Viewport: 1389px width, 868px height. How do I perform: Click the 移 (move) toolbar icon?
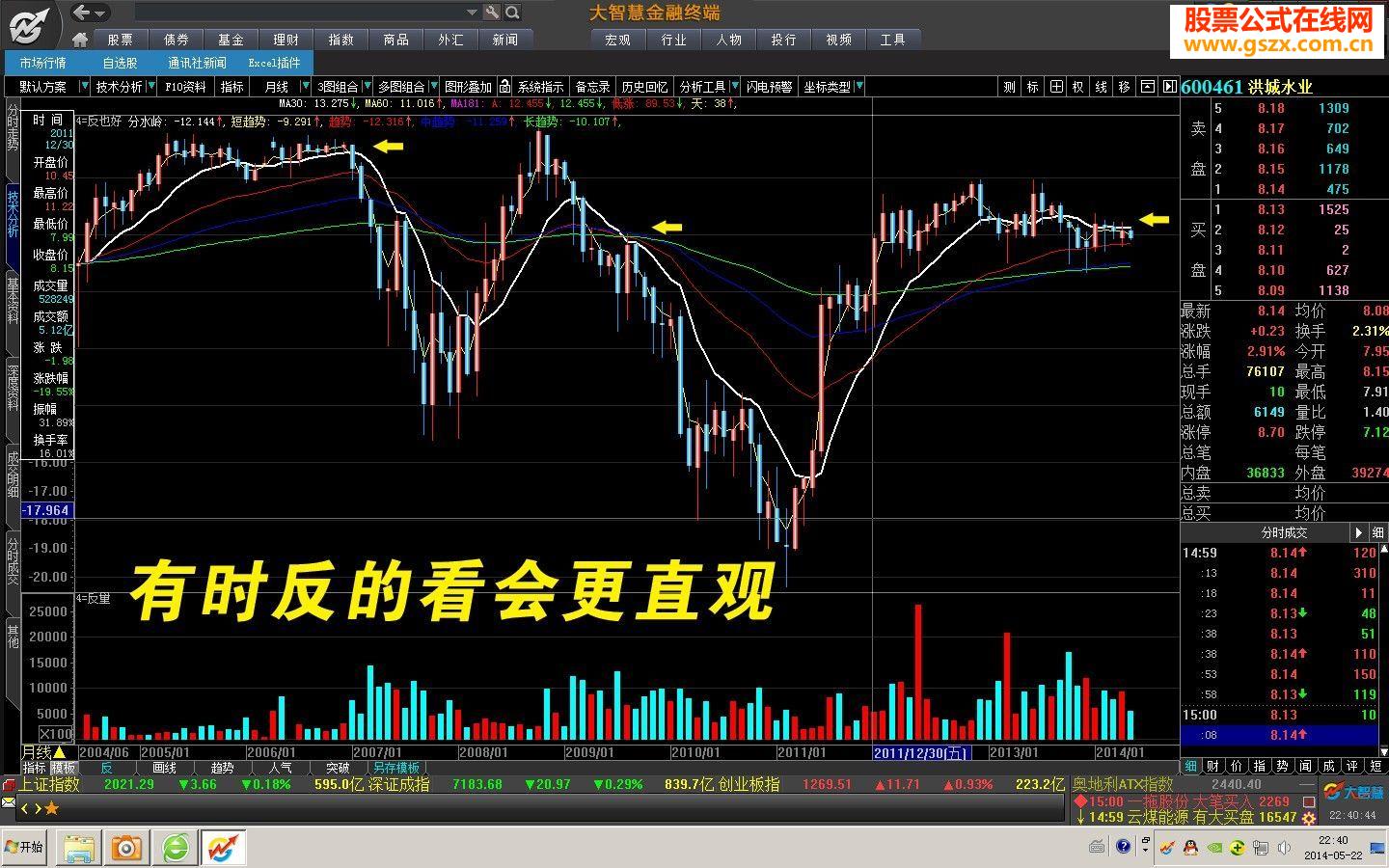point(1123,86)
